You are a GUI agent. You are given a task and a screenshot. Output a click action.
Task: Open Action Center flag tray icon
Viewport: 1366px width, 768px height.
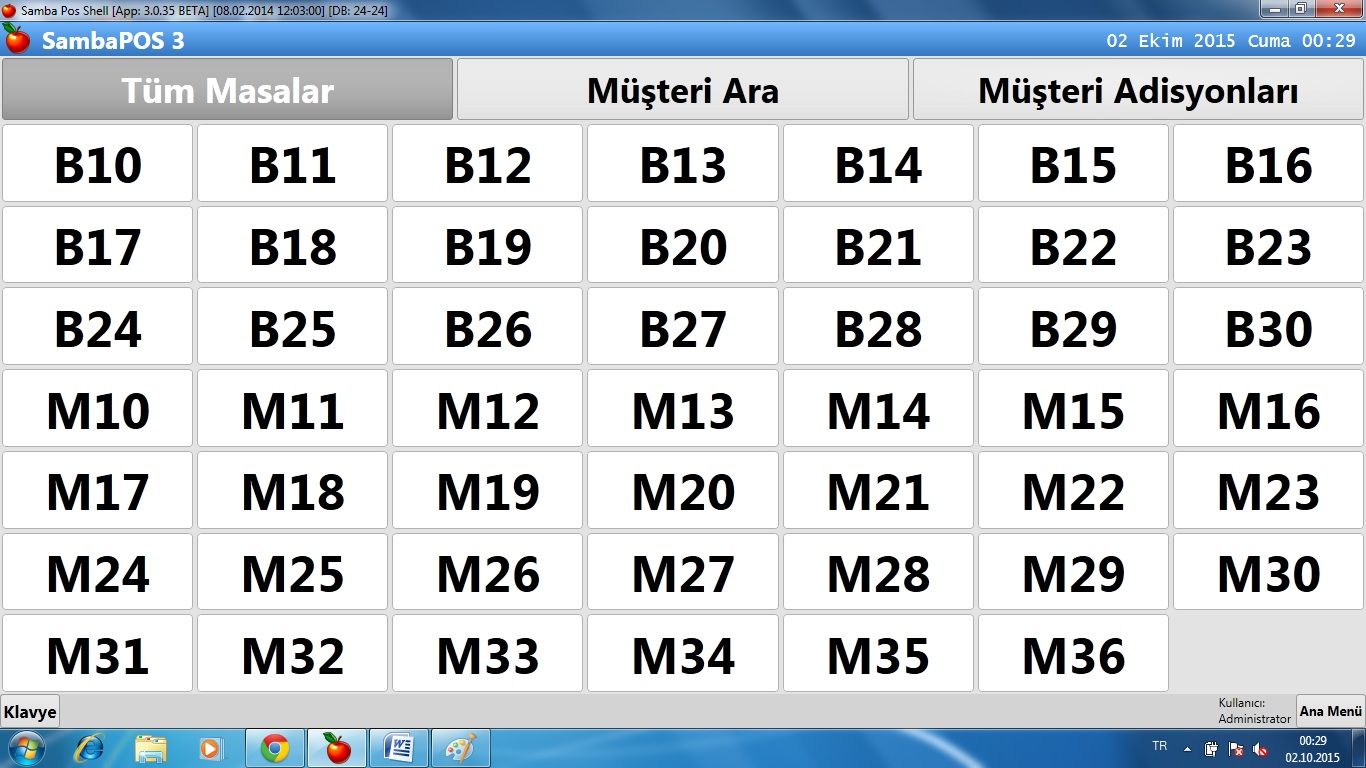[x=1236, y=748]
